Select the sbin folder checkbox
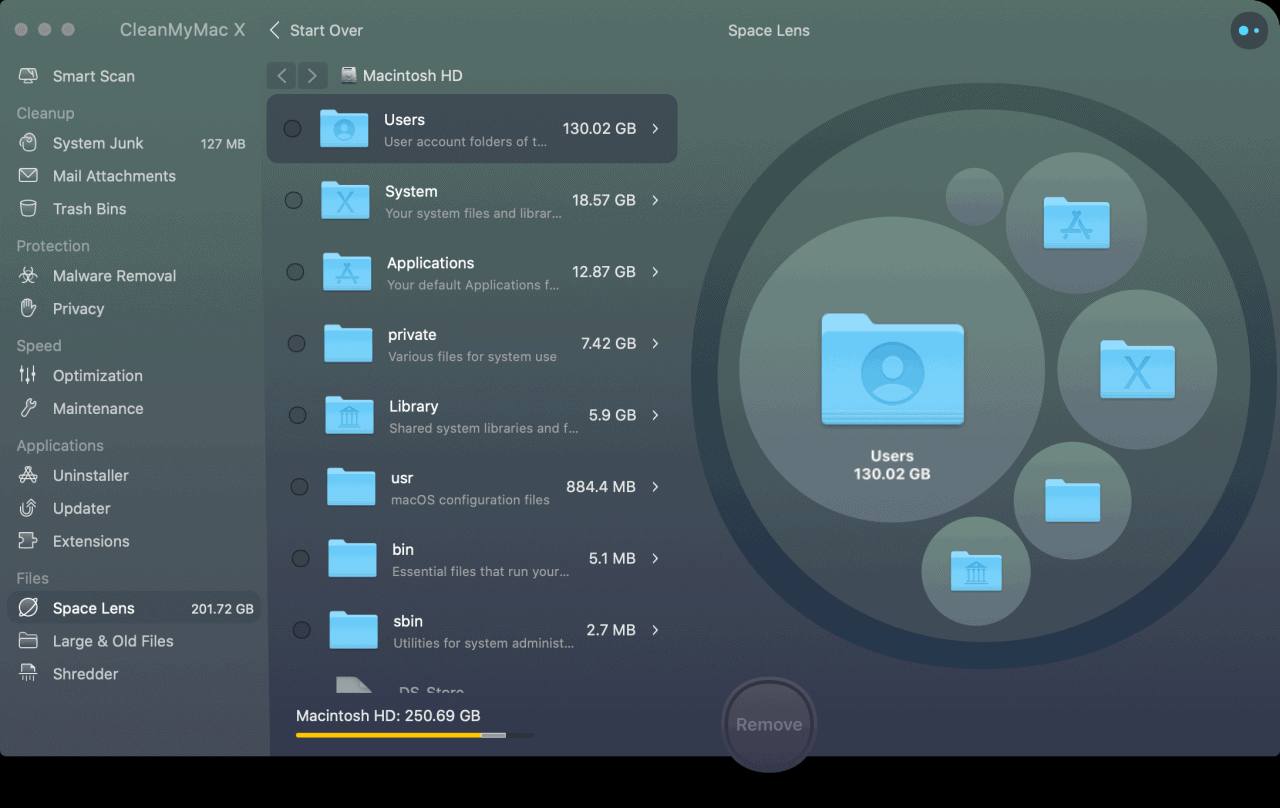1280x808 pixels. click(x=301, y=630)
